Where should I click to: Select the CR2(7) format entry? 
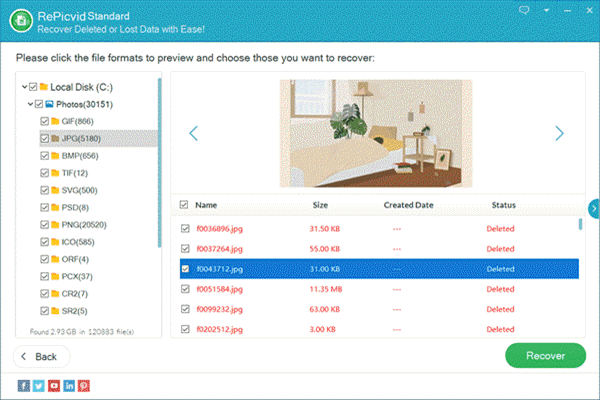75,294
